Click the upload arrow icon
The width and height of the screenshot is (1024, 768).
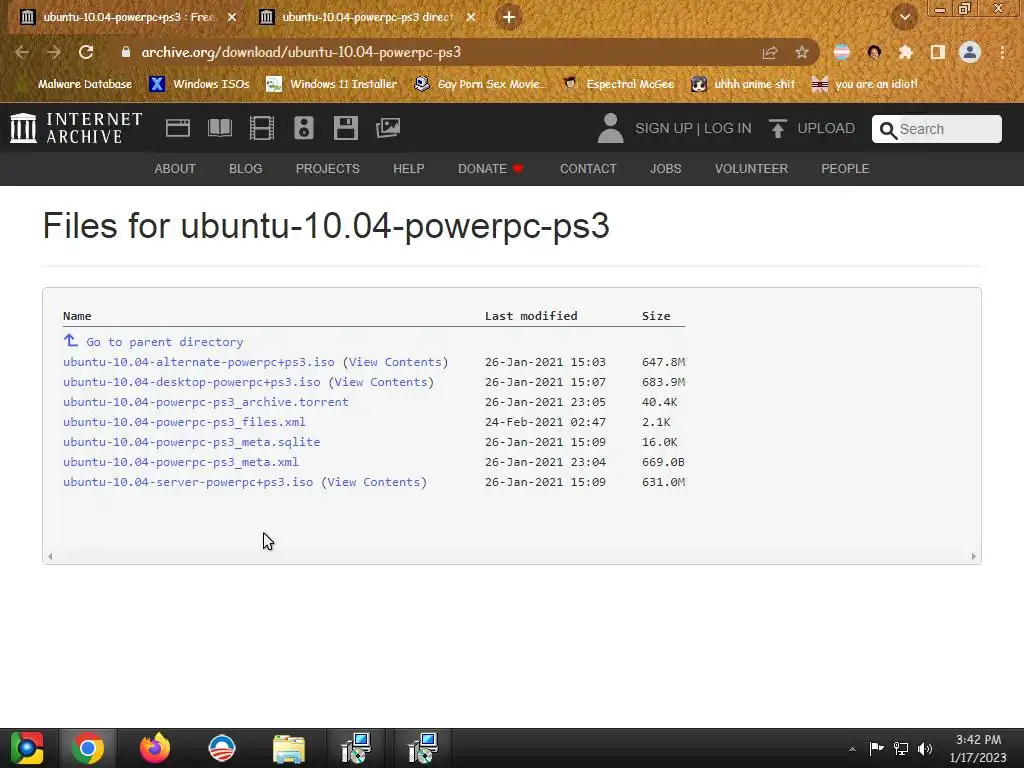(777, 128)
